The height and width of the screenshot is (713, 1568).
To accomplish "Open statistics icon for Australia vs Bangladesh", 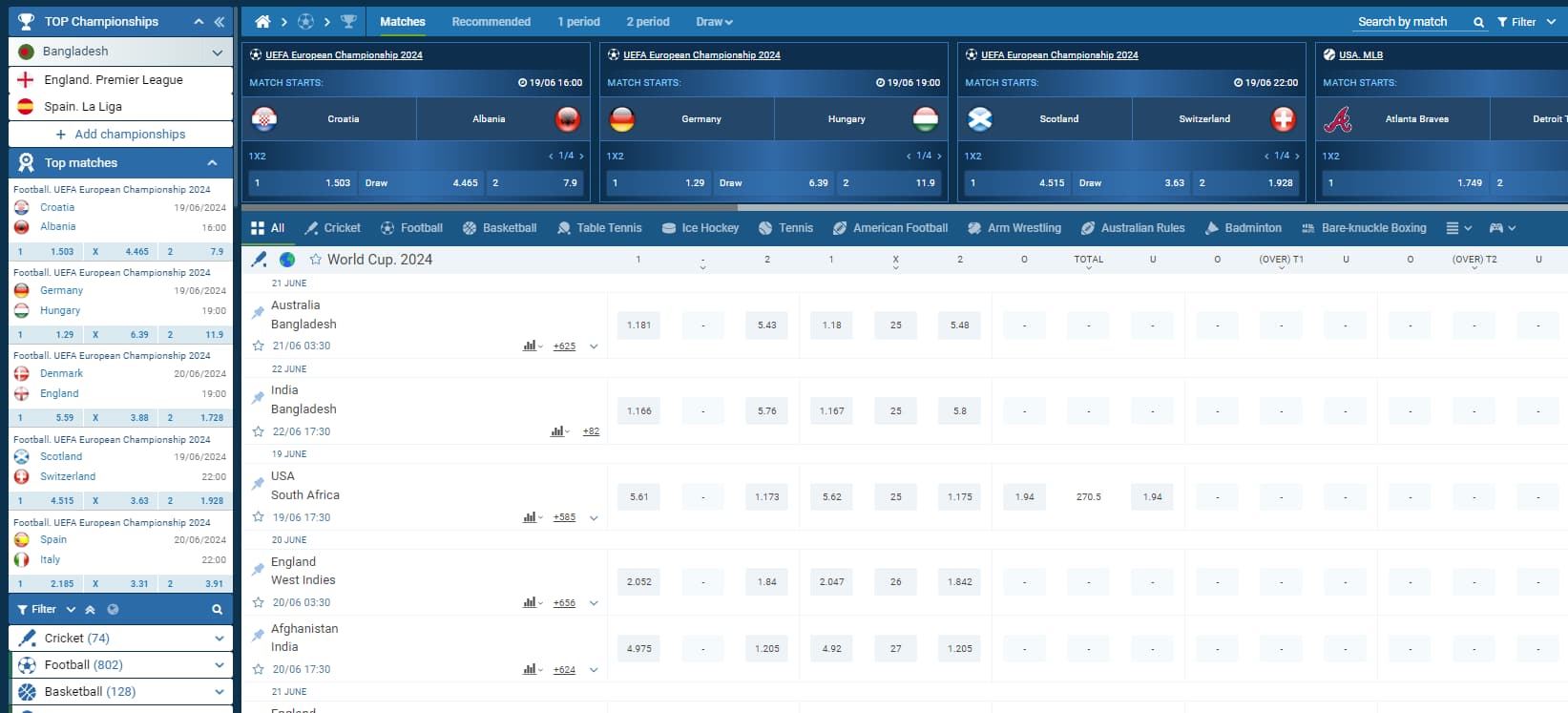I will [533, 346].
